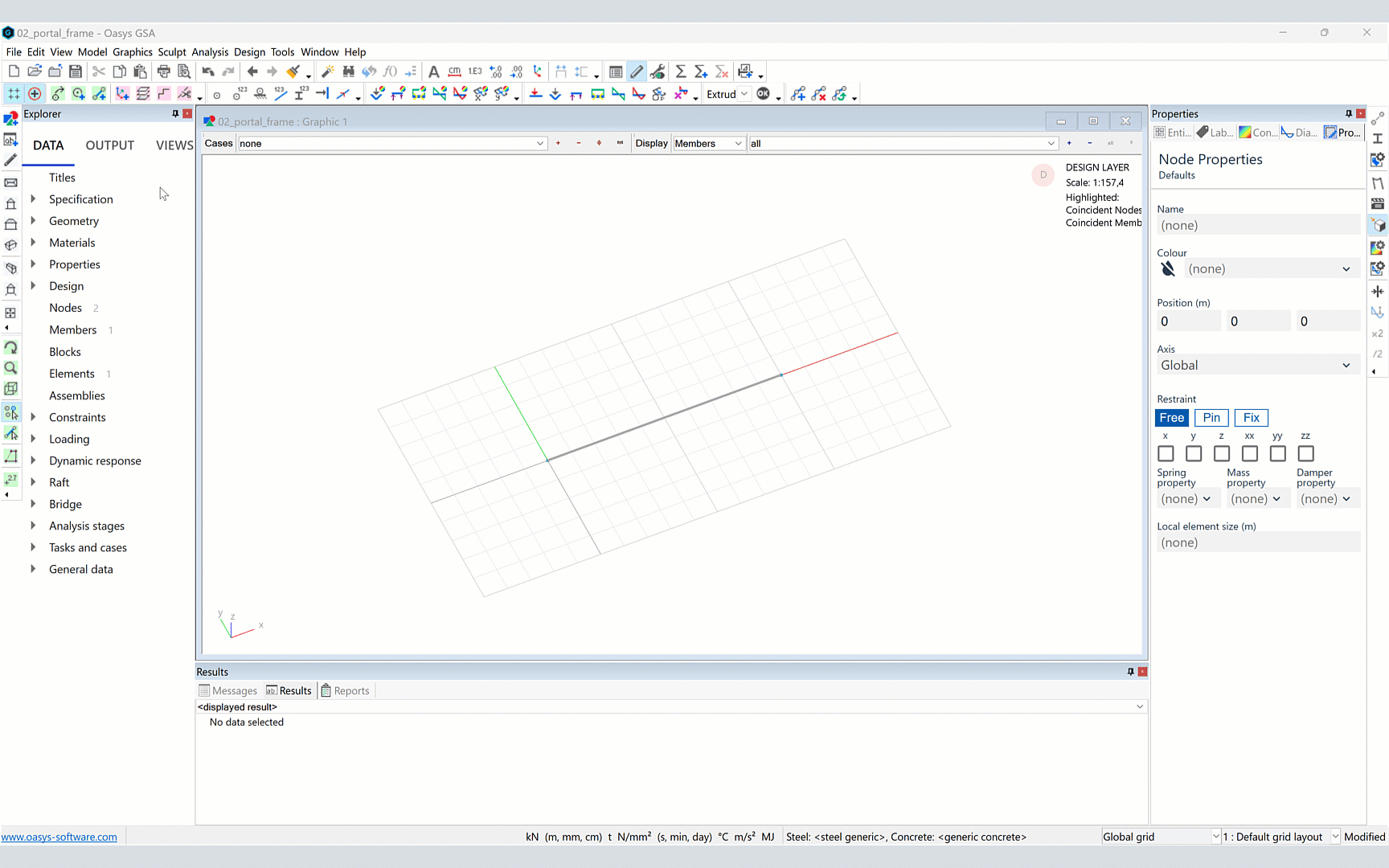
Task: Click the node Name input field
Action: (1256, 226)
